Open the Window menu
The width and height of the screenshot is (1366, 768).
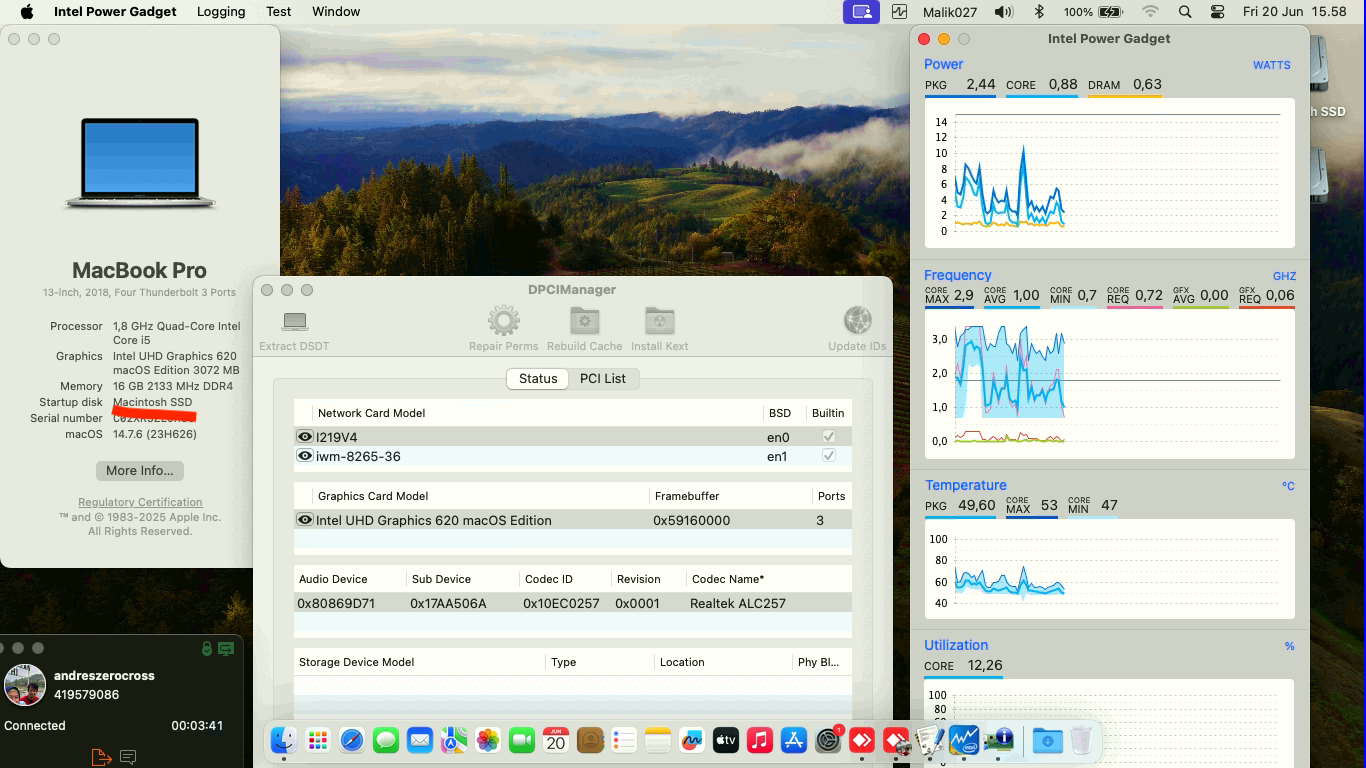(x=335, y=12)
